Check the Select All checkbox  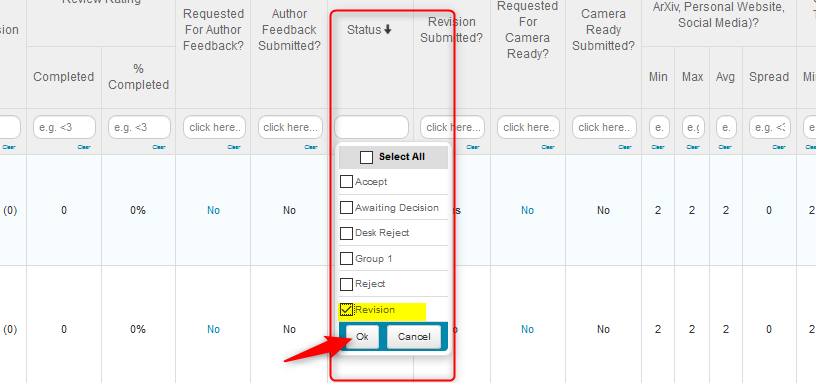[x=366, y=157]
